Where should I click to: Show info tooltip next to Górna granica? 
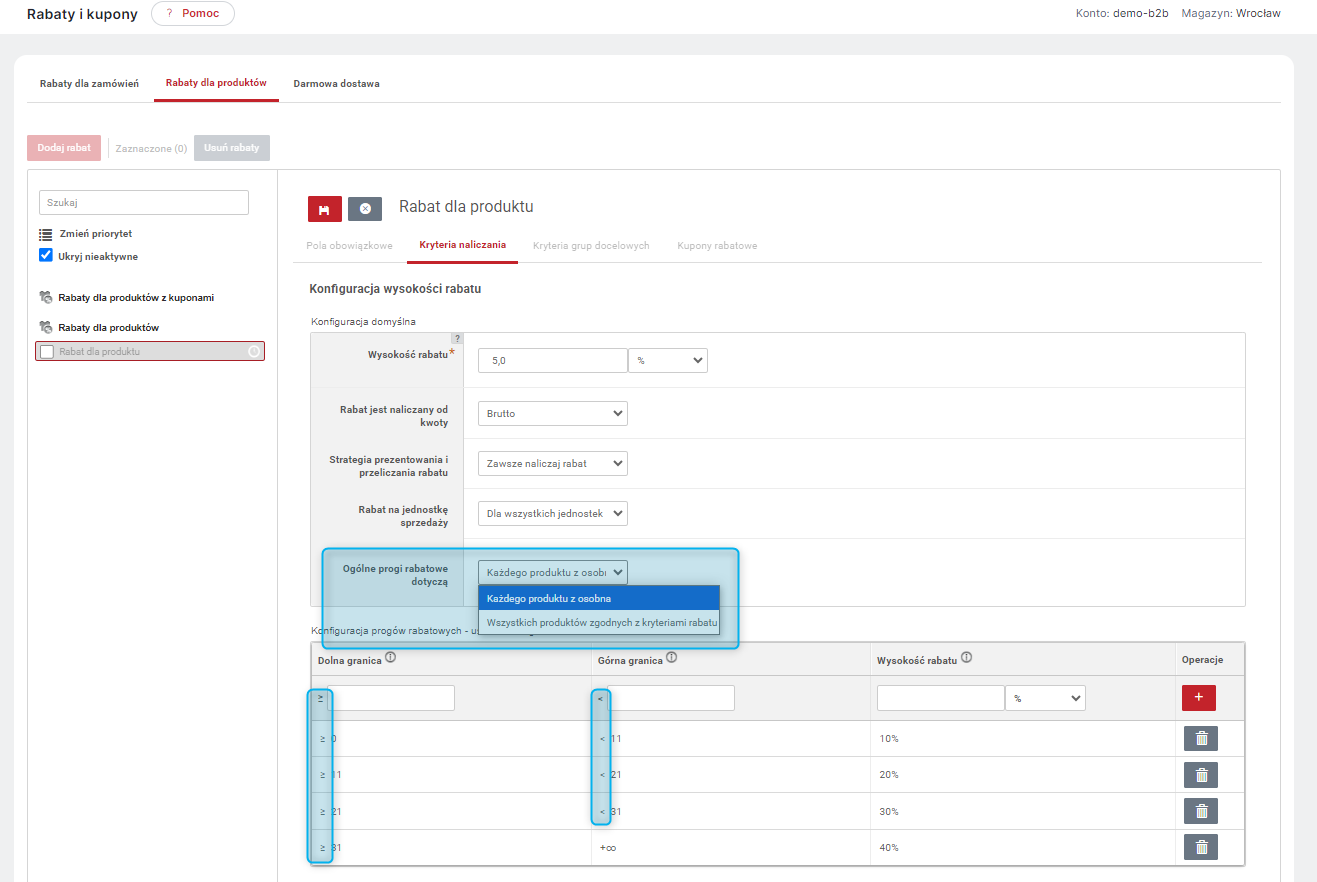[672, 658]
